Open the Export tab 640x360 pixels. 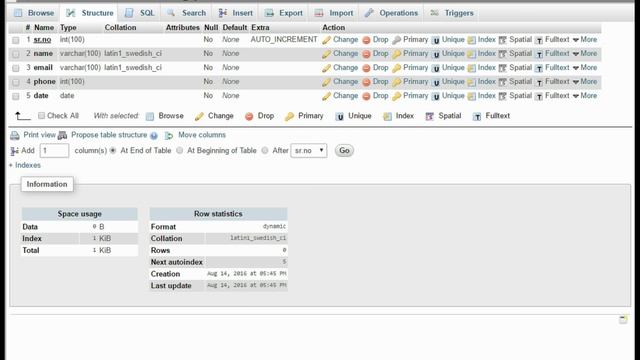284,13
